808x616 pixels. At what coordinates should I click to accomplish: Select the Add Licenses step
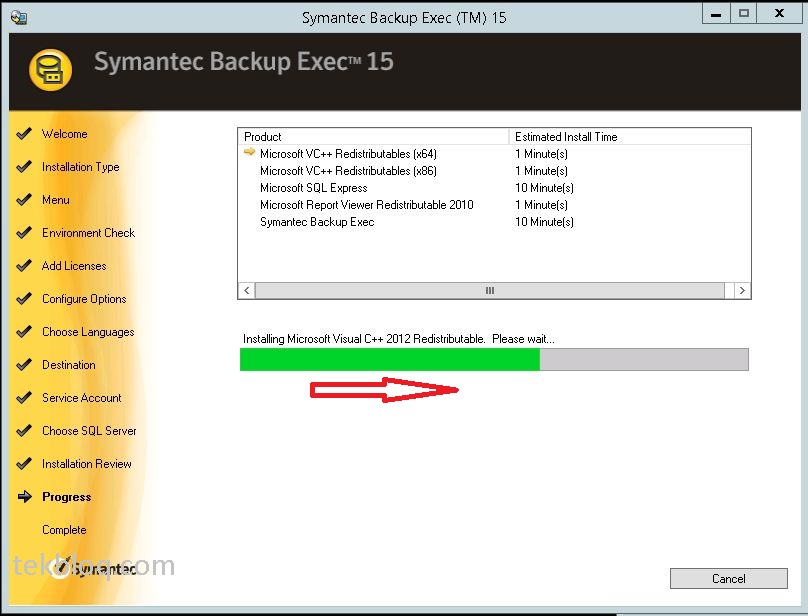pyautogui.click(x=74, y=266)
